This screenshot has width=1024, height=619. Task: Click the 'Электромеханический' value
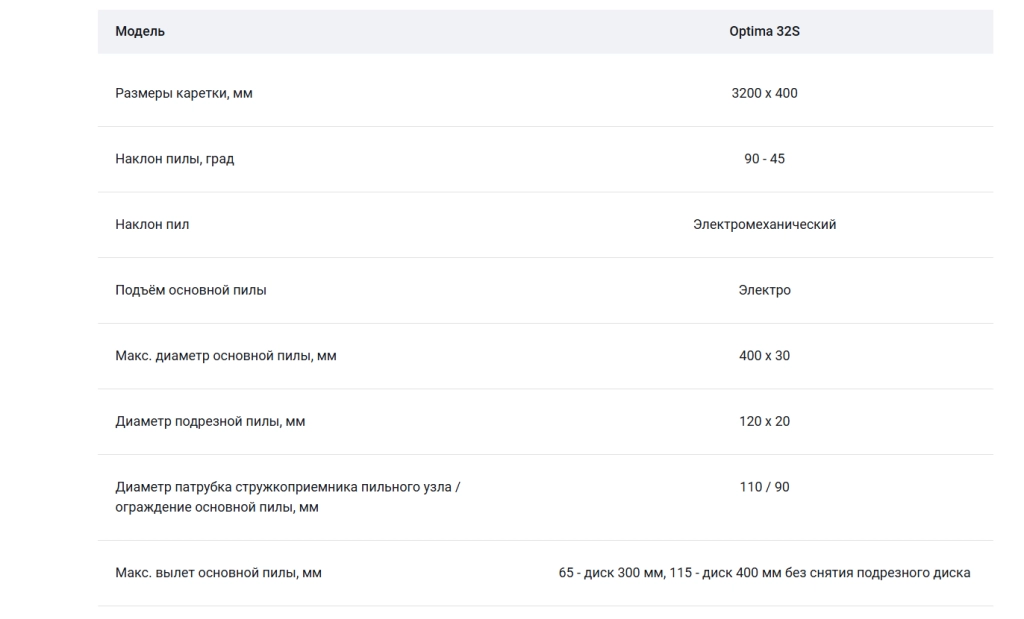[764, 225]
